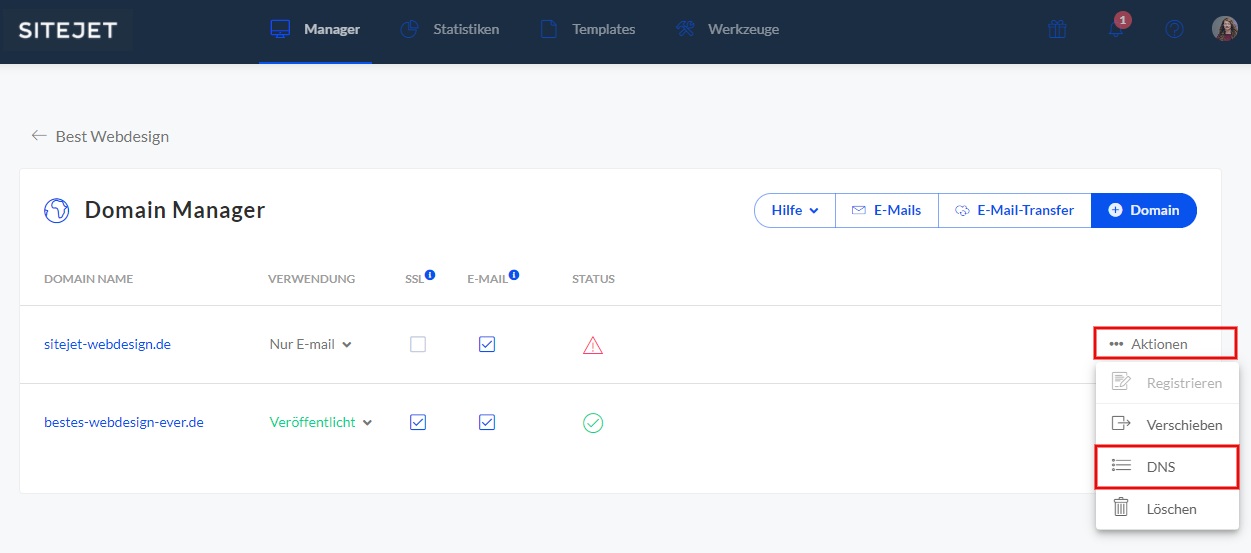The height and width of the screenshot is (553, 1251).
Task: Choose Löschen from actions menu
Action: 1167,508
